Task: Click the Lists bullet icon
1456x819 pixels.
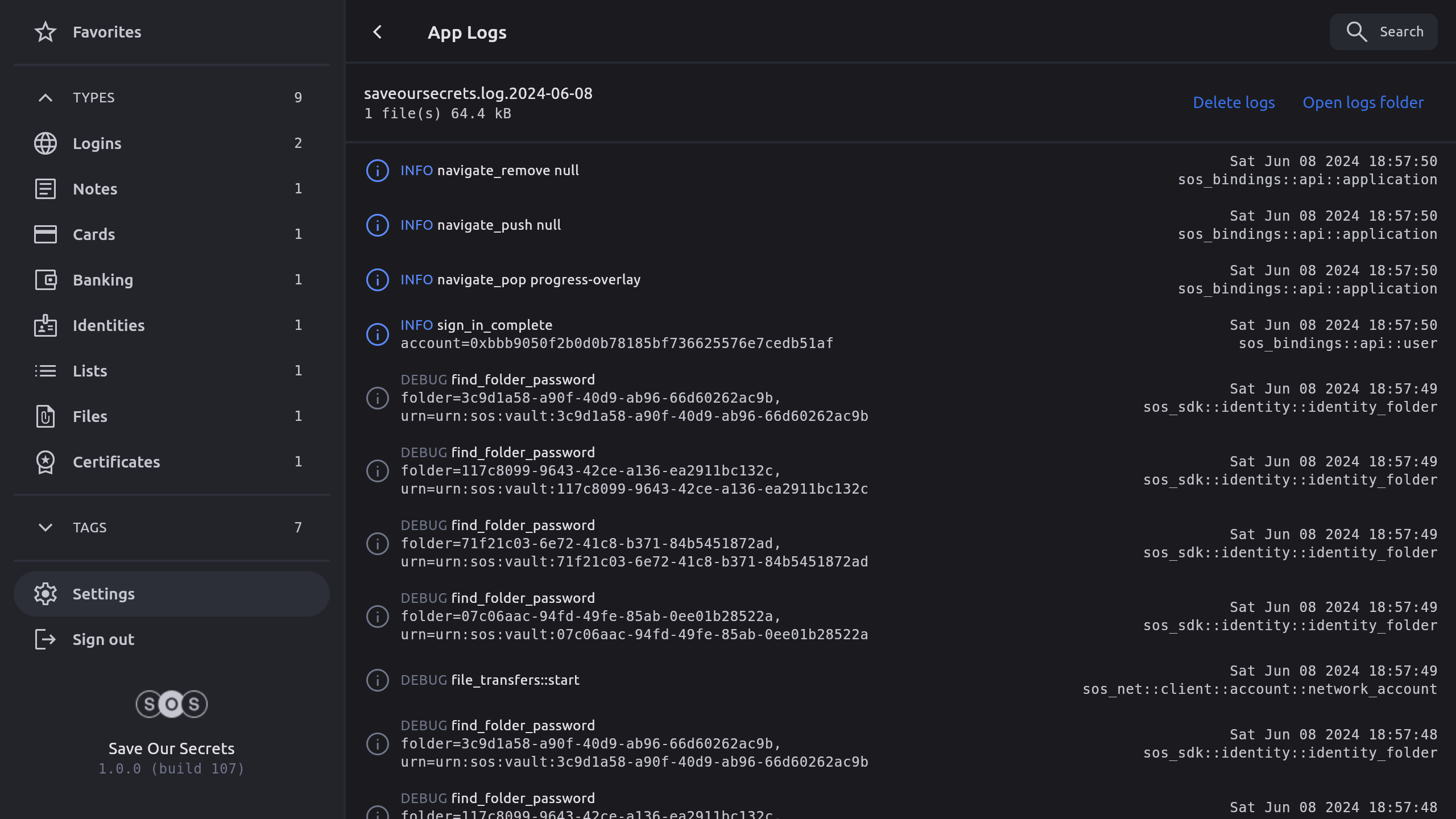Action: tap(45, 371)
